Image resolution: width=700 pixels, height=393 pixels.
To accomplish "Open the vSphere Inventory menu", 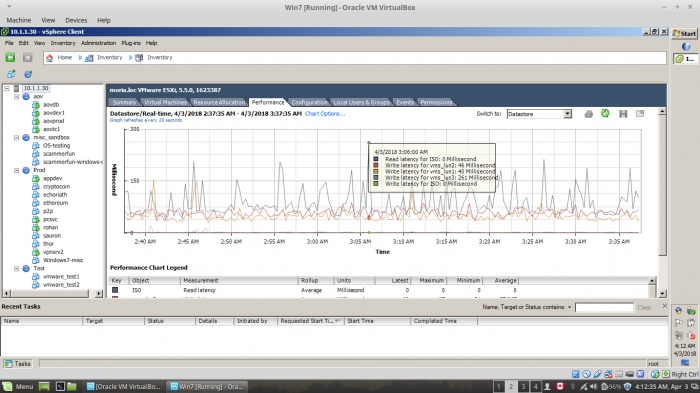I will coord(63,43).
